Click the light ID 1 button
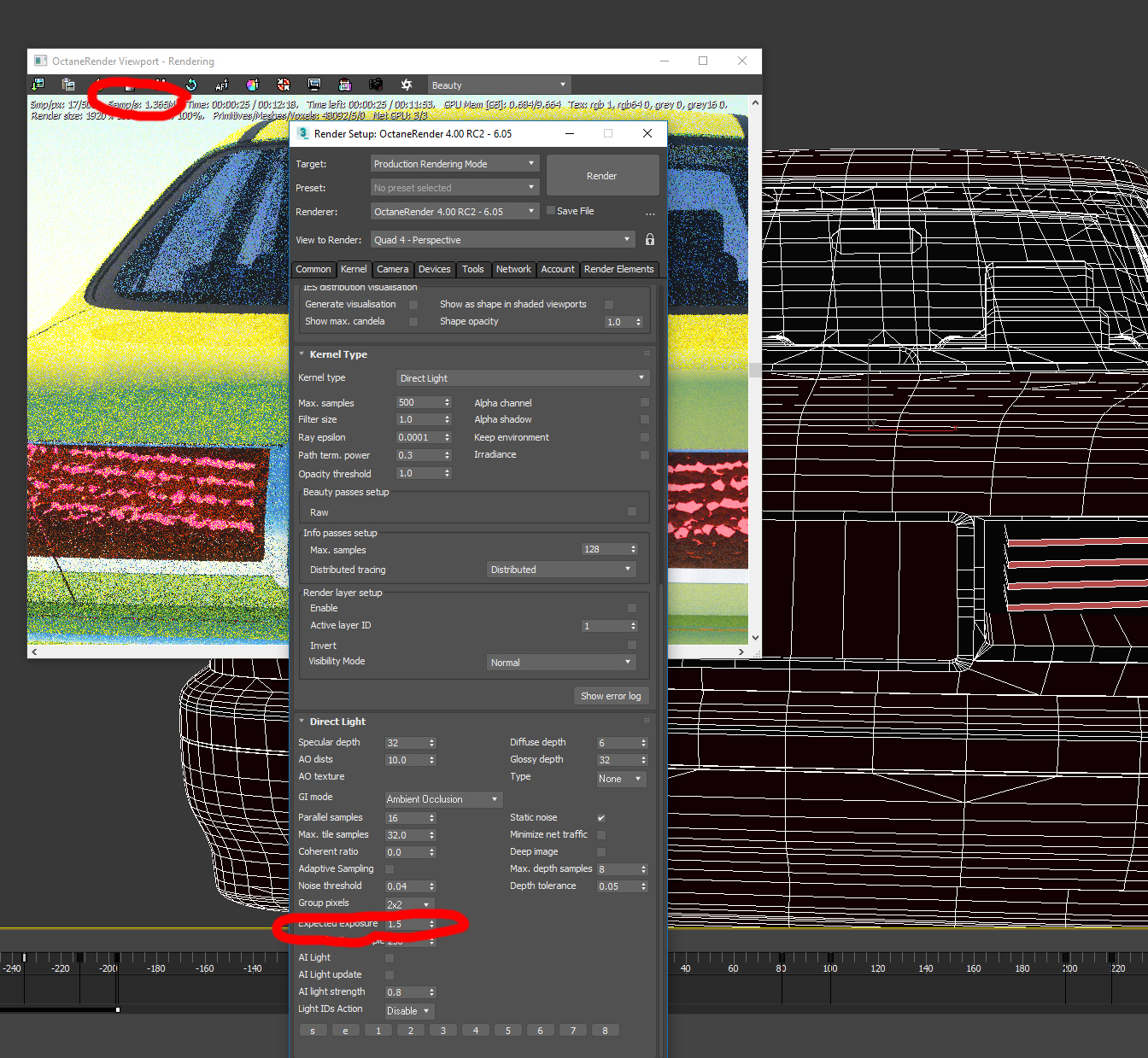The width and height of the screenshot is (1148, 1058). 378,1031
